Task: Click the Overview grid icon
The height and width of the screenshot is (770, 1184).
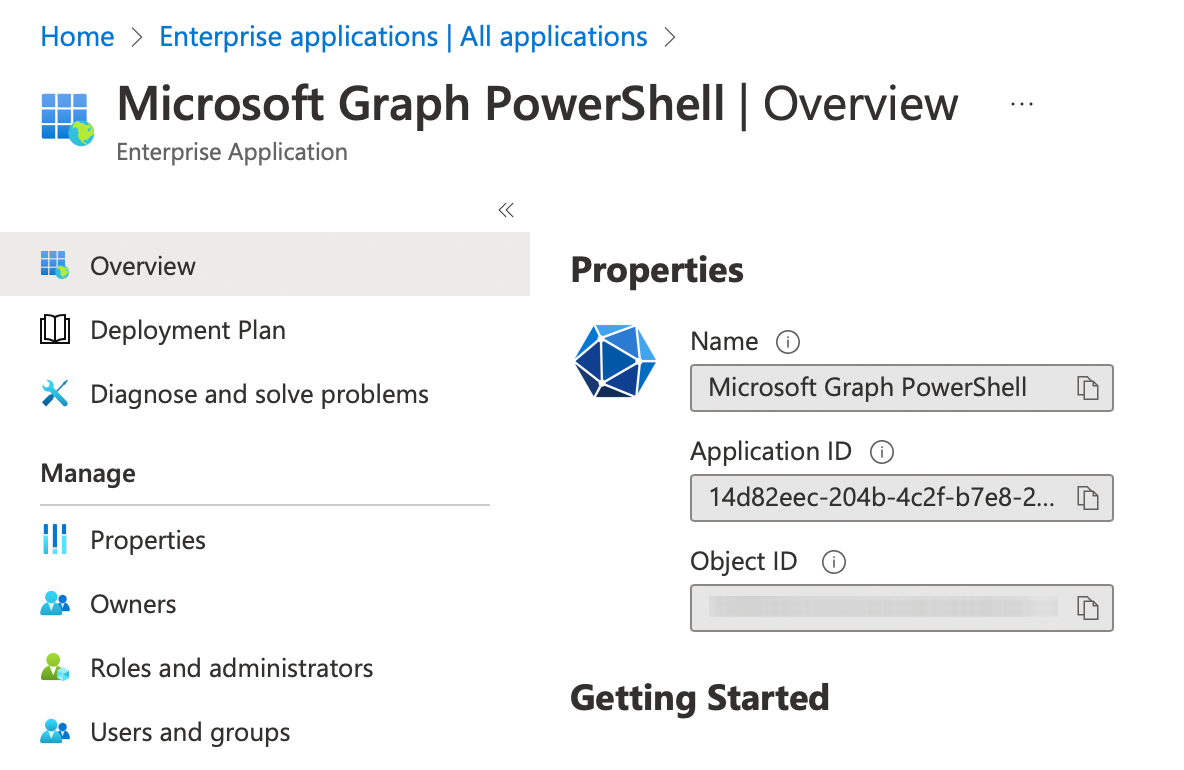Action: pos(55,265)
